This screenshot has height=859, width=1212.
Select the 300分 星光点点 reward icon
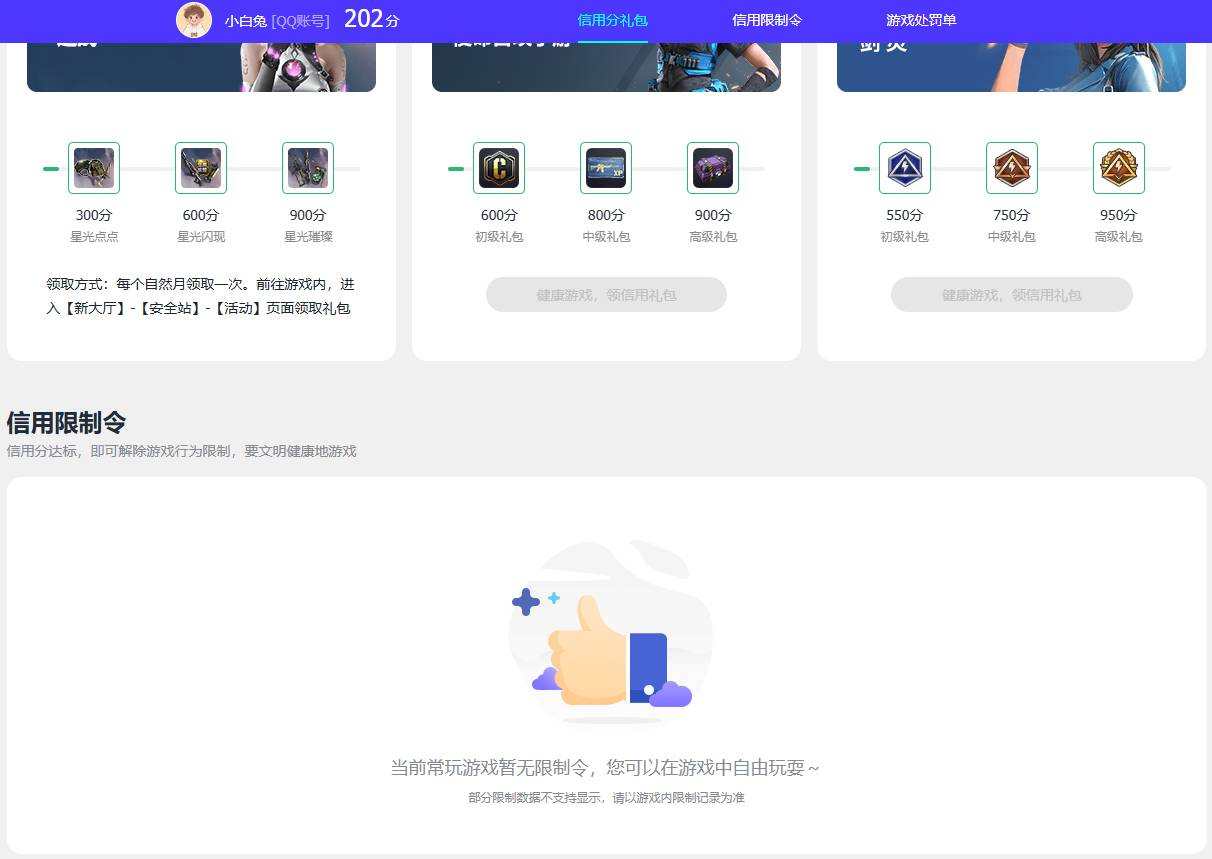(94, 168)
